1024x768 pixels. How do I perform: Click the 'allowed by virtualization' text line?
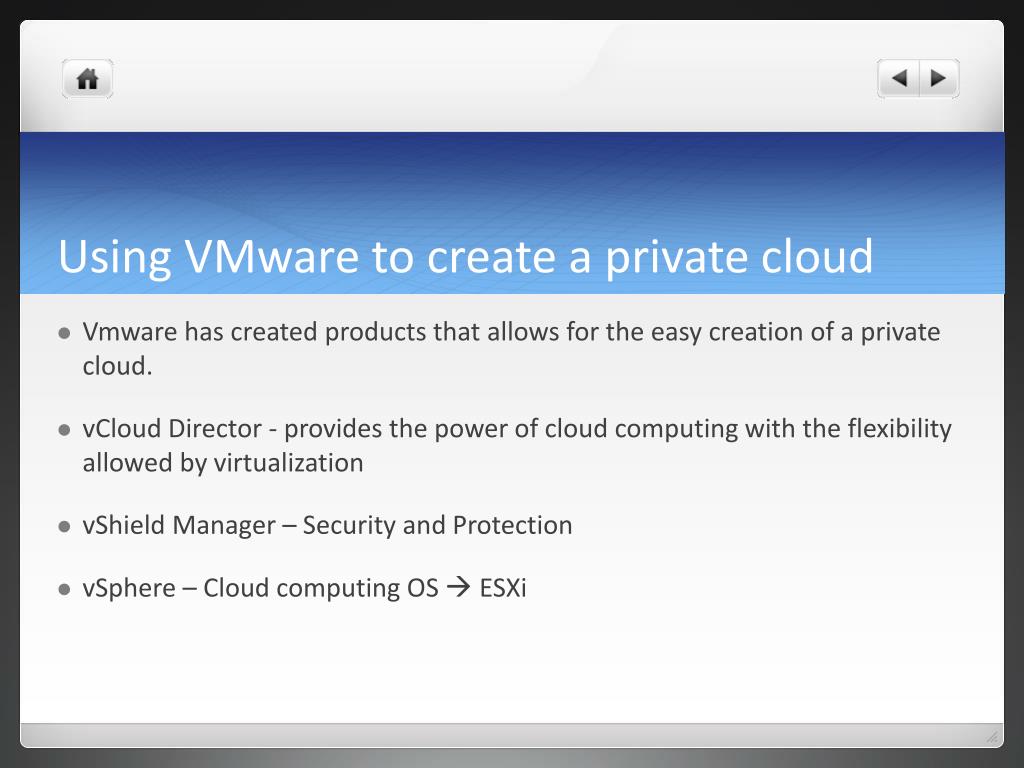click(223, 462)
